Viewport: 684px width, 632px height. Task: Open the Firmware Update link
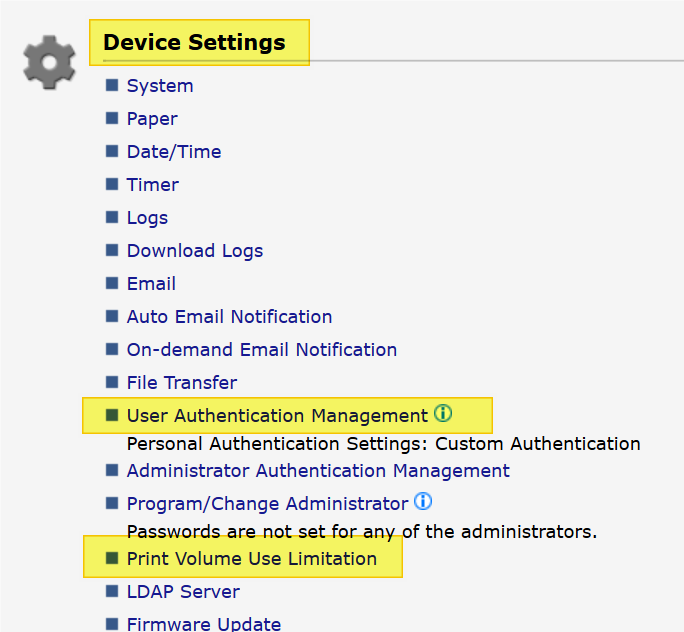coord(204,624)
